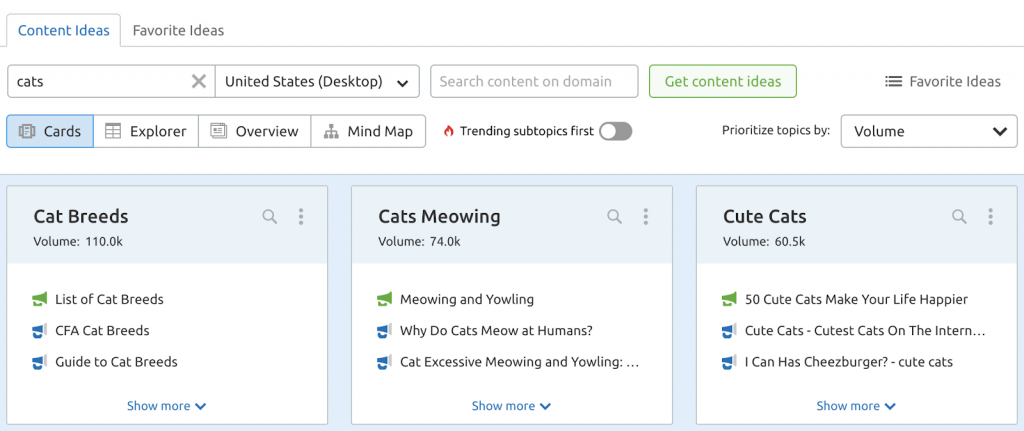
Task: Open the United States (Desktop) location dropdown
Action: [317, 81]
